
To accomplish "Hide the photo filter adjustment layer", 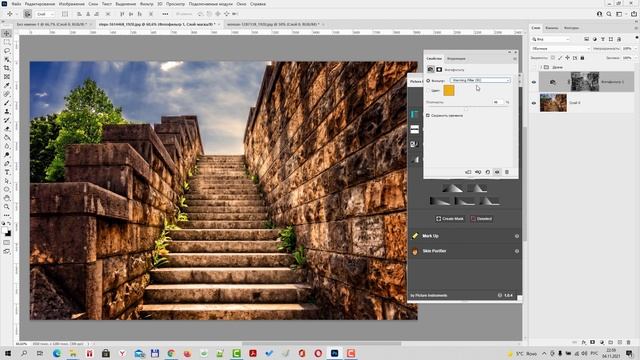I will (x=534, y=82).
